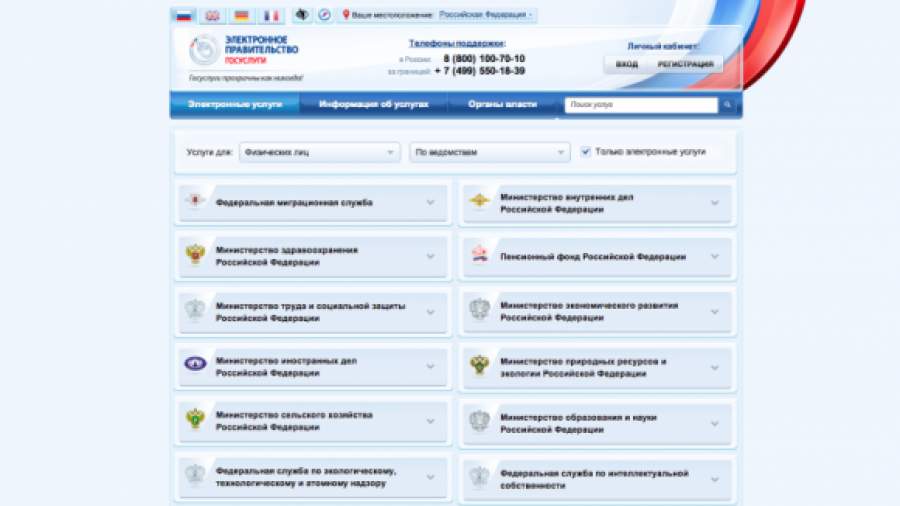The width and height of the screenshot is (900, 506).
Task: Click the Федеральная миграционная служба emblem
Action: (x=195, y=200)
